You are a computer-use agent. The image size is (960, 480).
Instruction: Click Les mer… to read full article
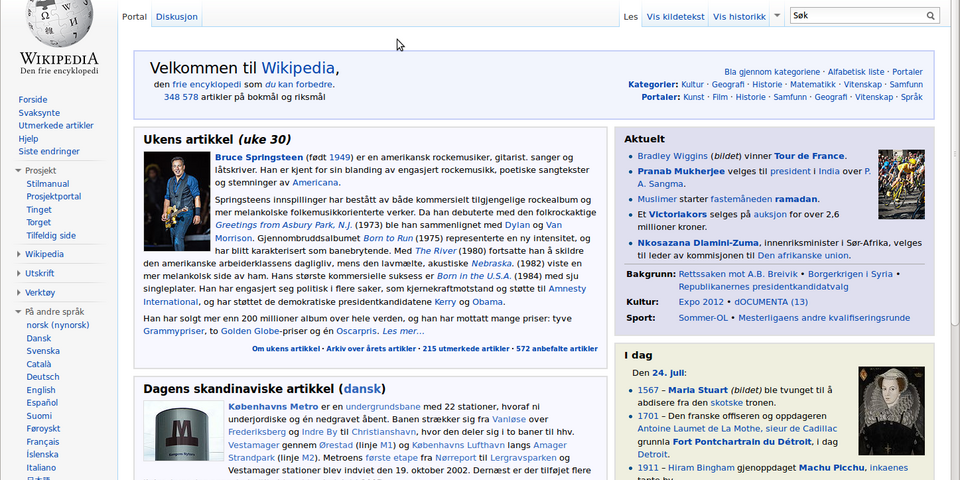click(x=403, y=331)
